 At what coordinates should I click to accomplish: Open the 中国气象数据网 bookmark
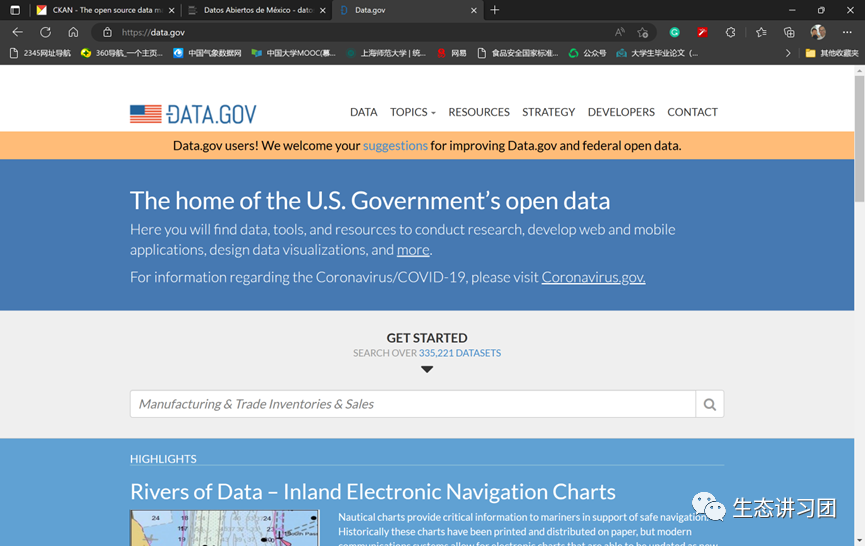click(x=207, y=53)
